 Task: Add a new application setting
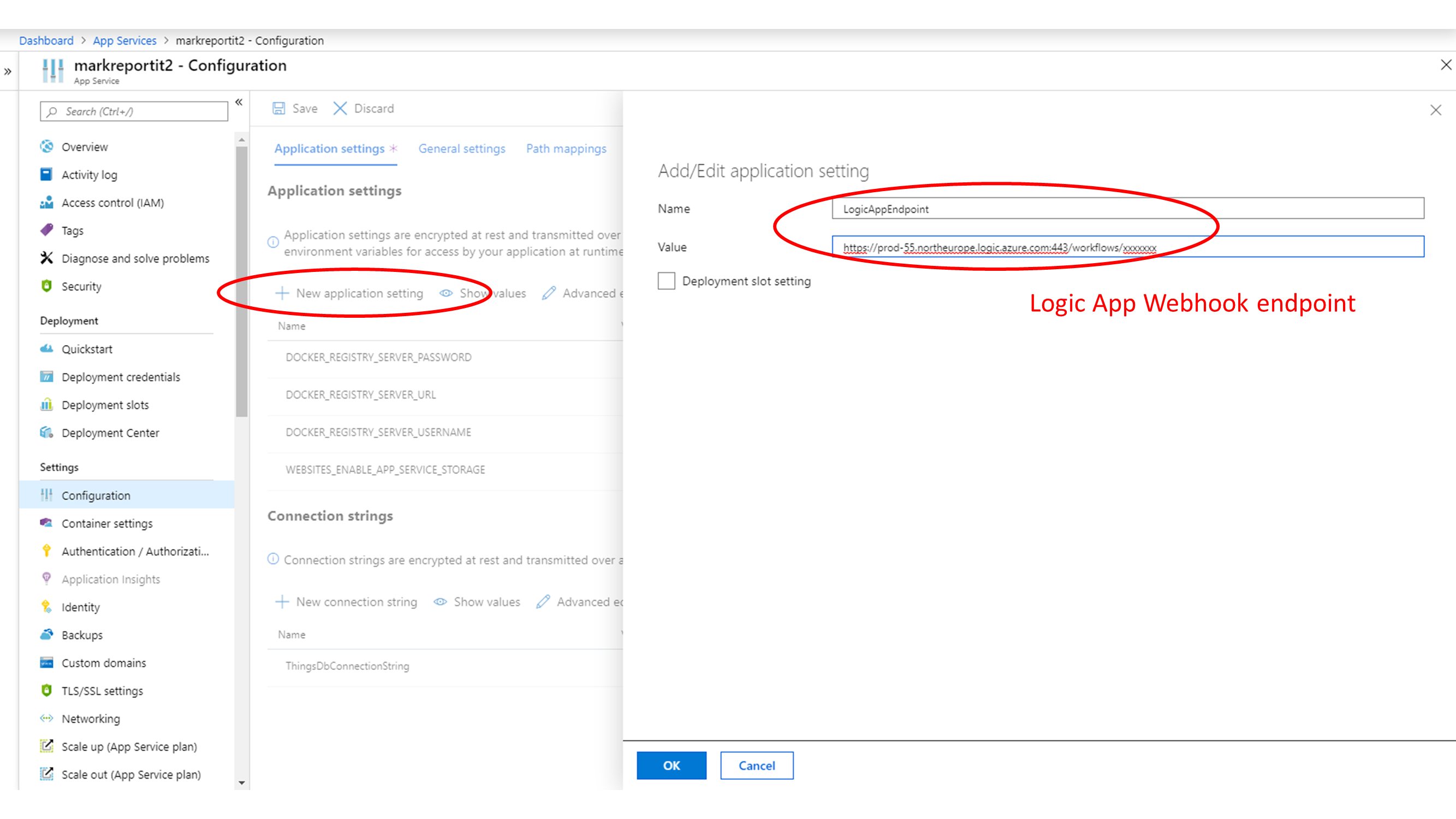tap(349, 293)
